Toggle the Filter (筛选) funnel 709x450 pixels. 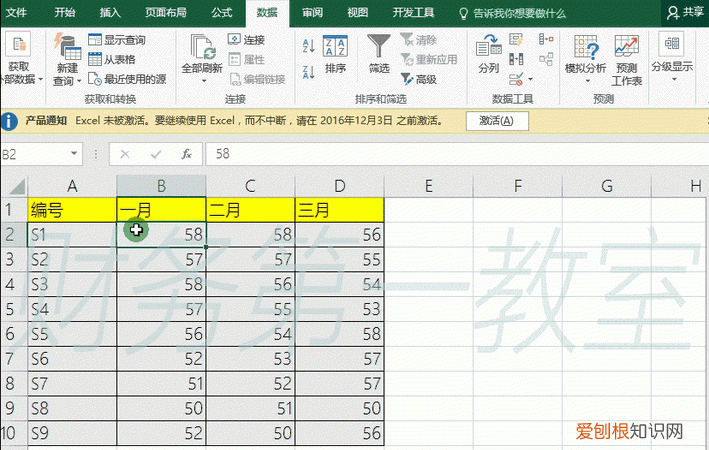click(378, 54)
